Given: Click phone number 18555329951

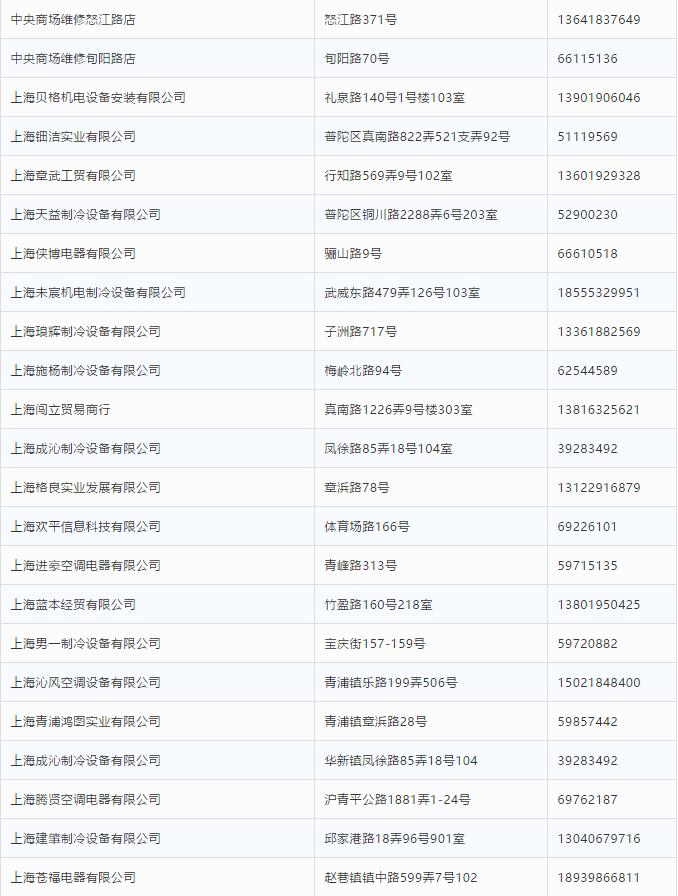Looking at the screenshot, I should 599,292.
